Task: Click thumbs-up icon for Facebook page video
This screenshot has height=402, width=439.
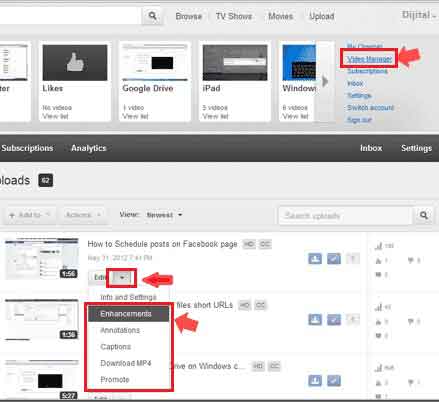Action: pyautogui.click(x=378, y=261)
